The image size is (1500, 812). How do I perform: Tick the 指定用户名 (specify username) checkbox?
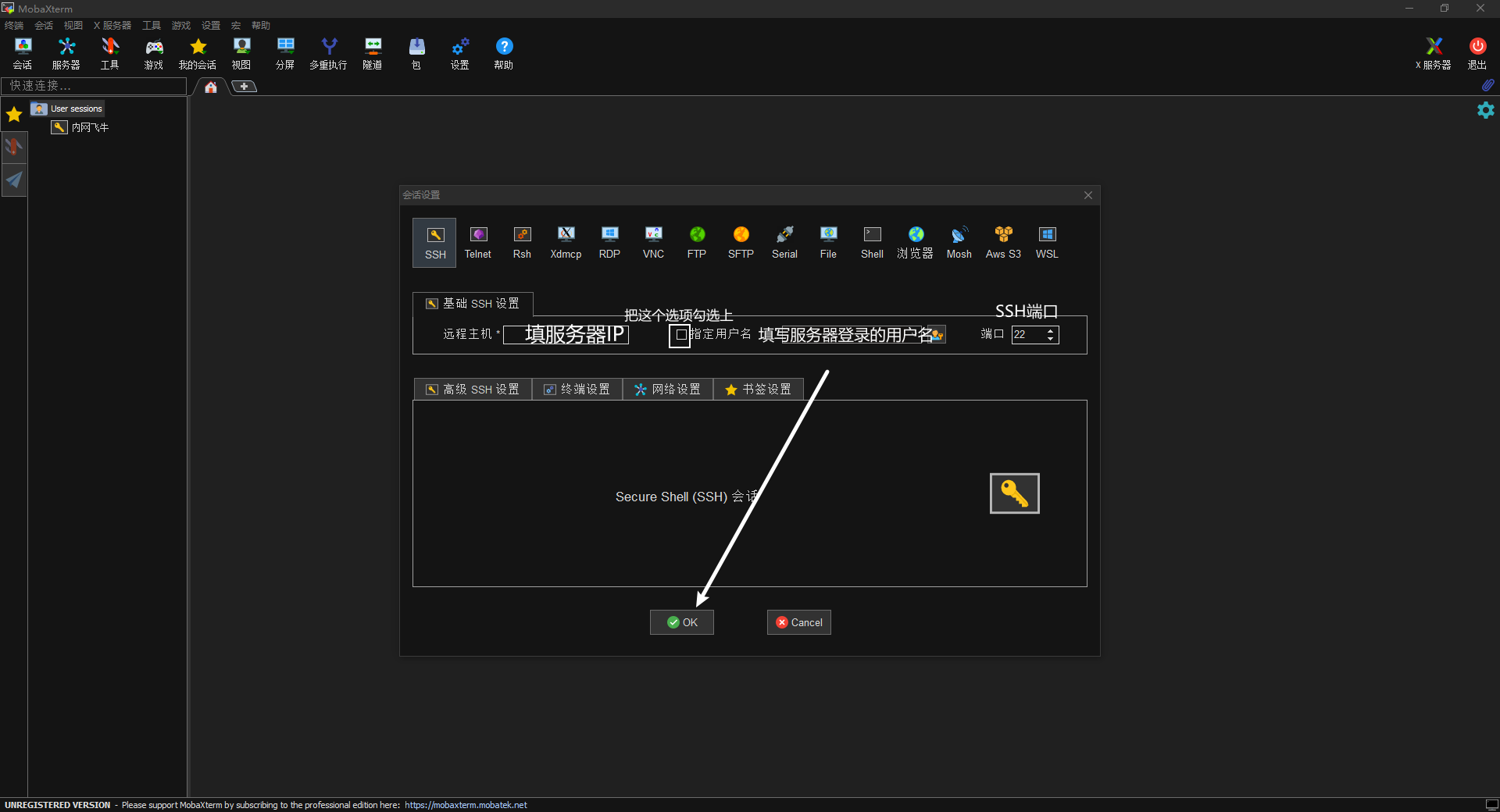click(680, 335)
